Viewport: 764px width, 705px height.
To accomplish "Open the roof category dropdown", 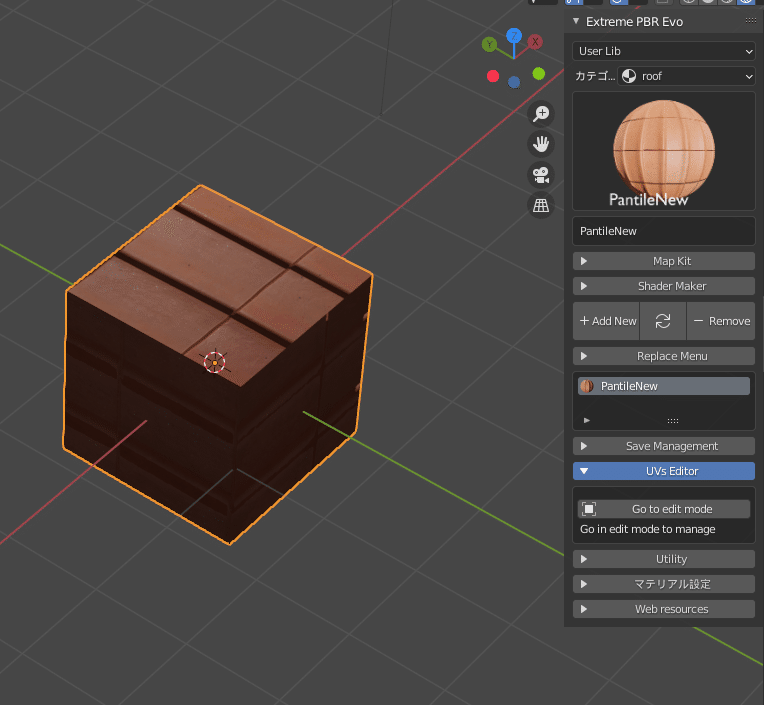I will pyautogui.click(x=686, y=76).
